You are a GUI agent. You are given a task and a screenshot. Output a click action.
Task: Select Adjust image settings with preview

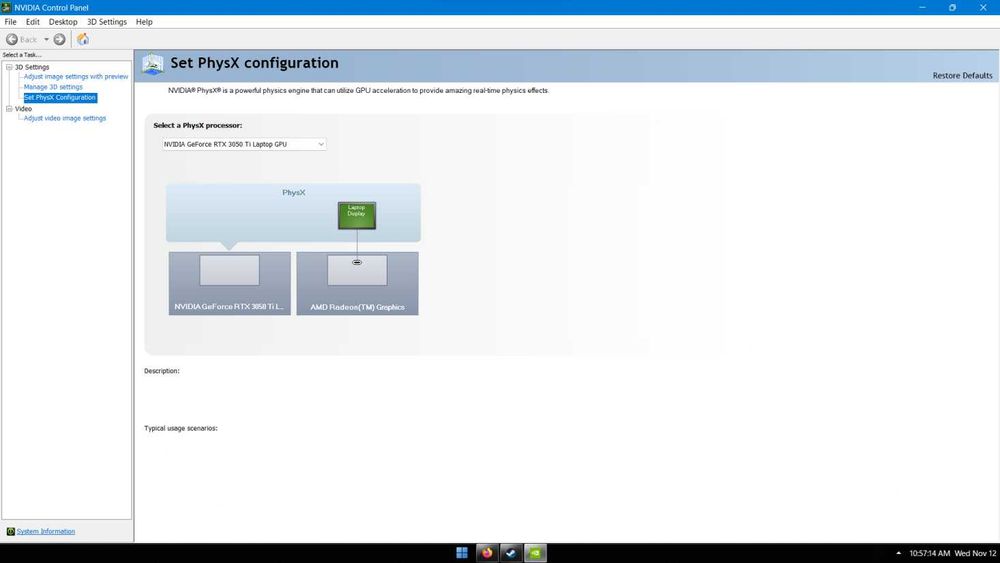tap(76, 77)
